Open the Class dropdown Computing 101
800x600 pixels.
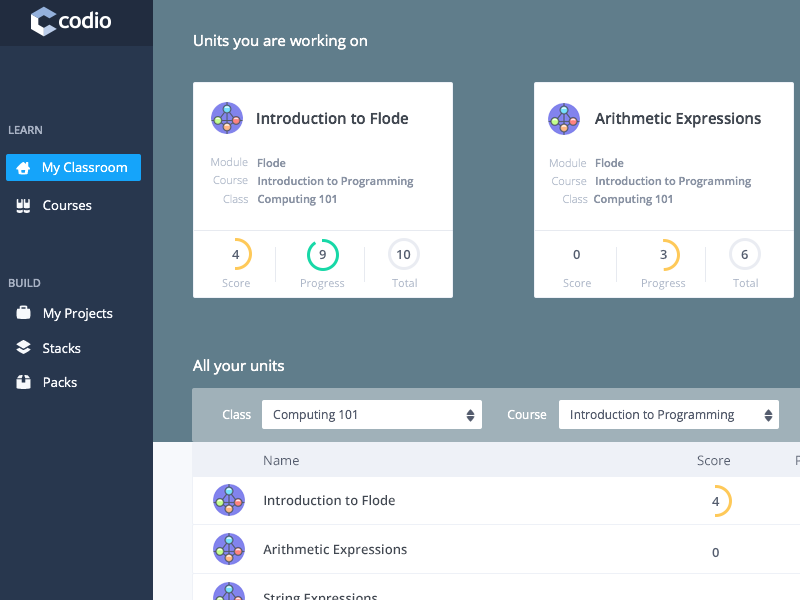click(x=371, y=414)
